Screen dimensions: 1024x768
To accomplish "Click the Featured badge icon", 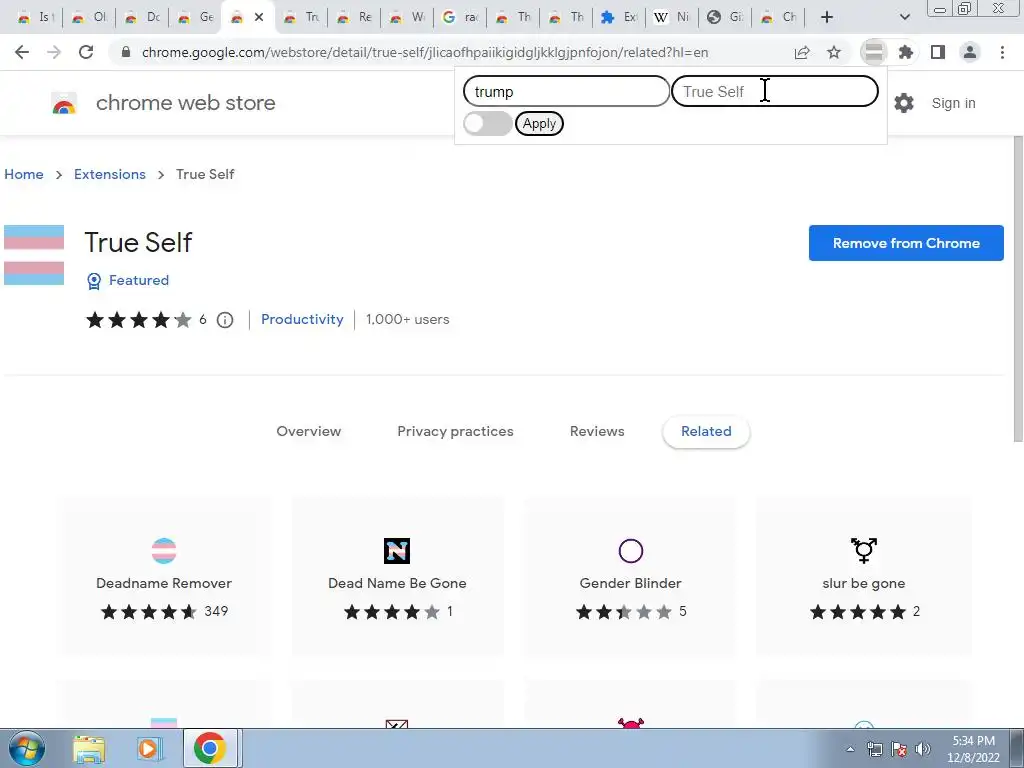I will (94, 281).
